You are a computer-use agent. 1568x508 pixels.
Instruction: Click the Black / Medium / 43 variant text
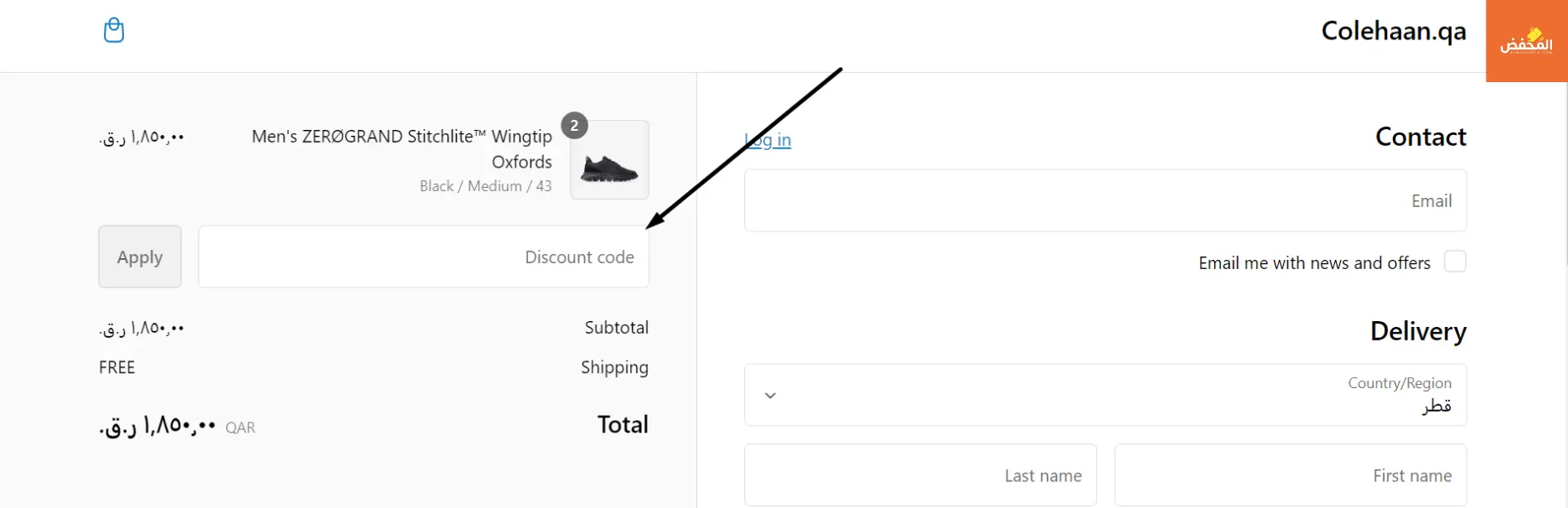[x=486, y=186]
